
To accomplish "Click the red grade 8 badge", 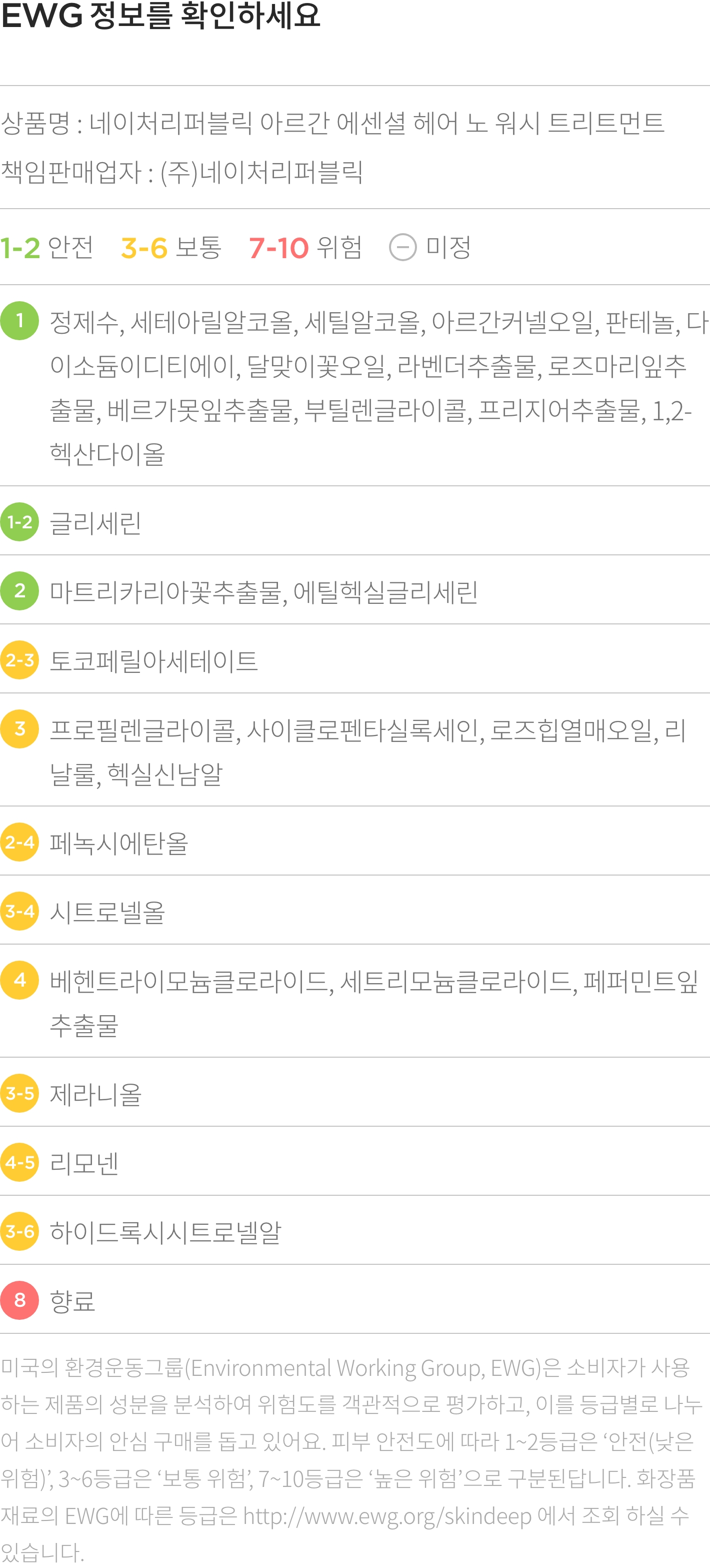I will (x=19, y=1300).
